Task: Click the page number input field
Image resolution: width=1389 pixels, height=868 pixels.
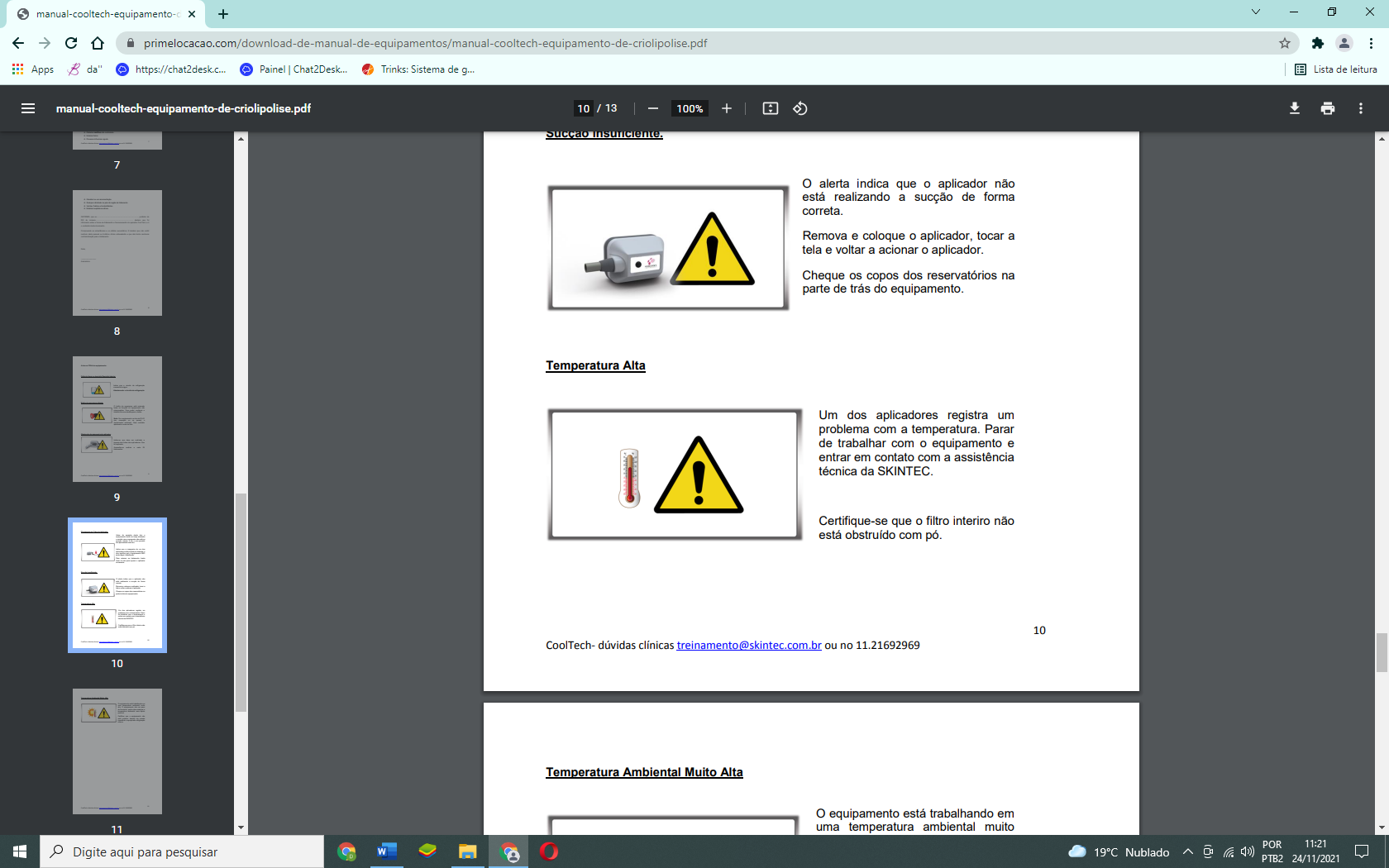Action: coord(584,108)
